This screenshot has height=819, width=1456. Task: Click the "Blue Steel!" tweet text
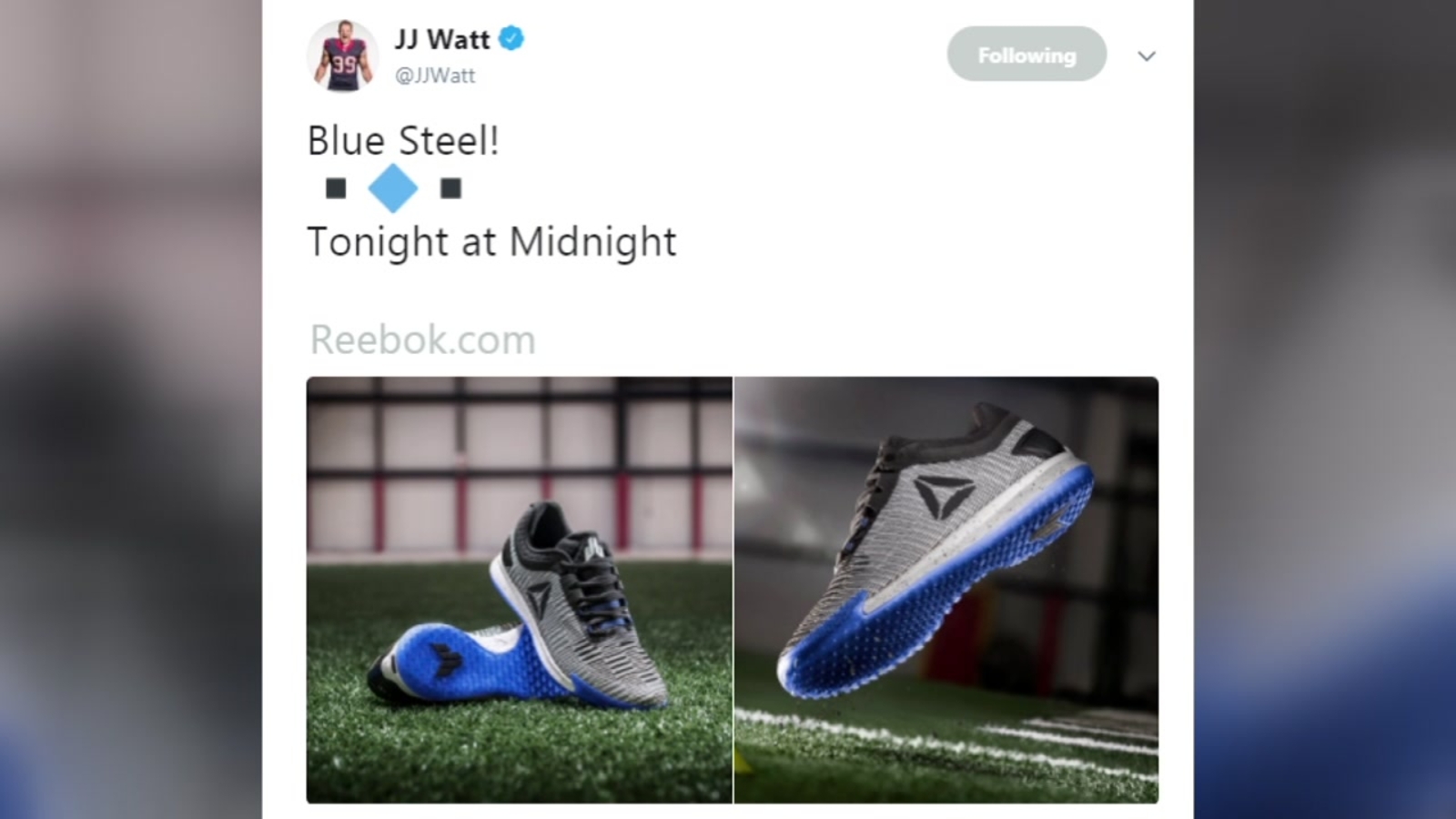coord(403,141)
